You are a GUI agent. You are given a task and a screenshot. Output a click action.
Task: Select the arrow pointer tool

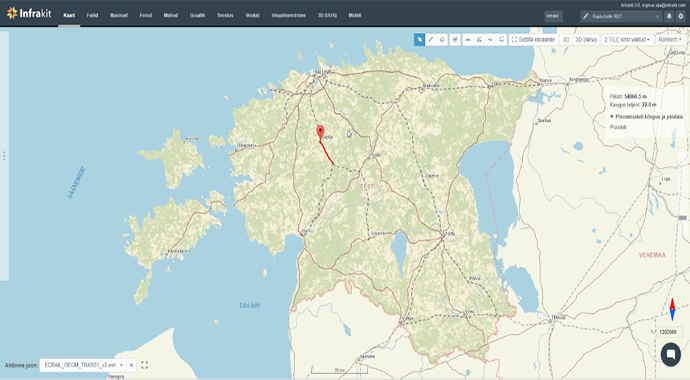coord(419,40)
